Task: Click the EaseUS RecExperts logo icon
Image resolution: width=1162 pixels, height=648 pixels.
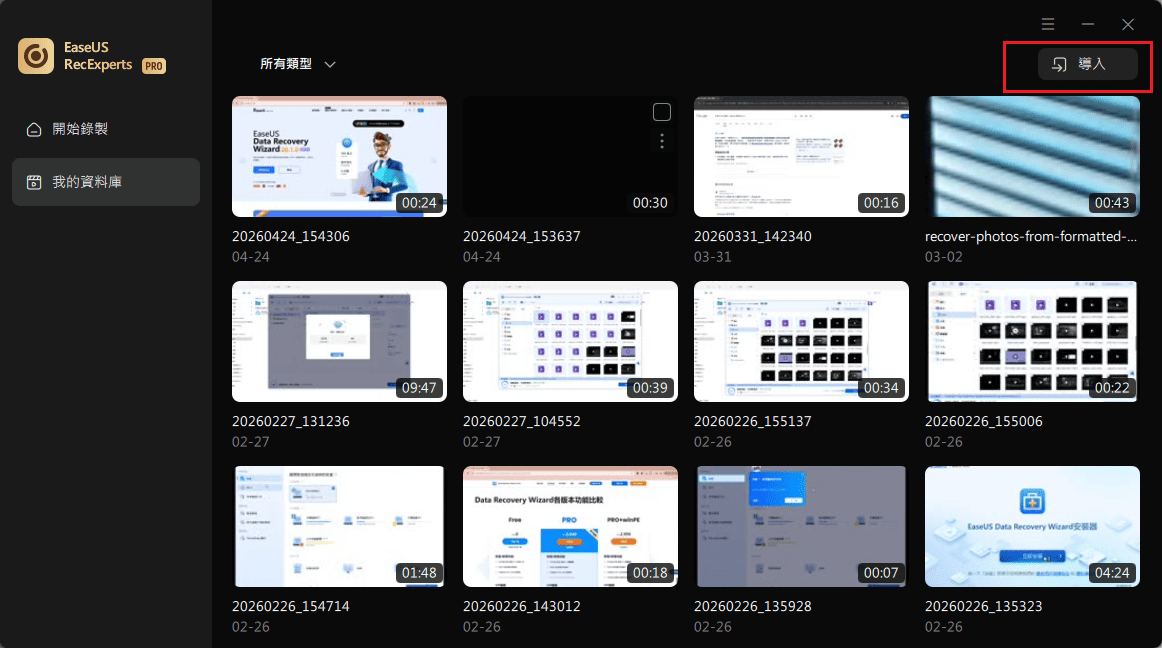Action: [36, 56]
